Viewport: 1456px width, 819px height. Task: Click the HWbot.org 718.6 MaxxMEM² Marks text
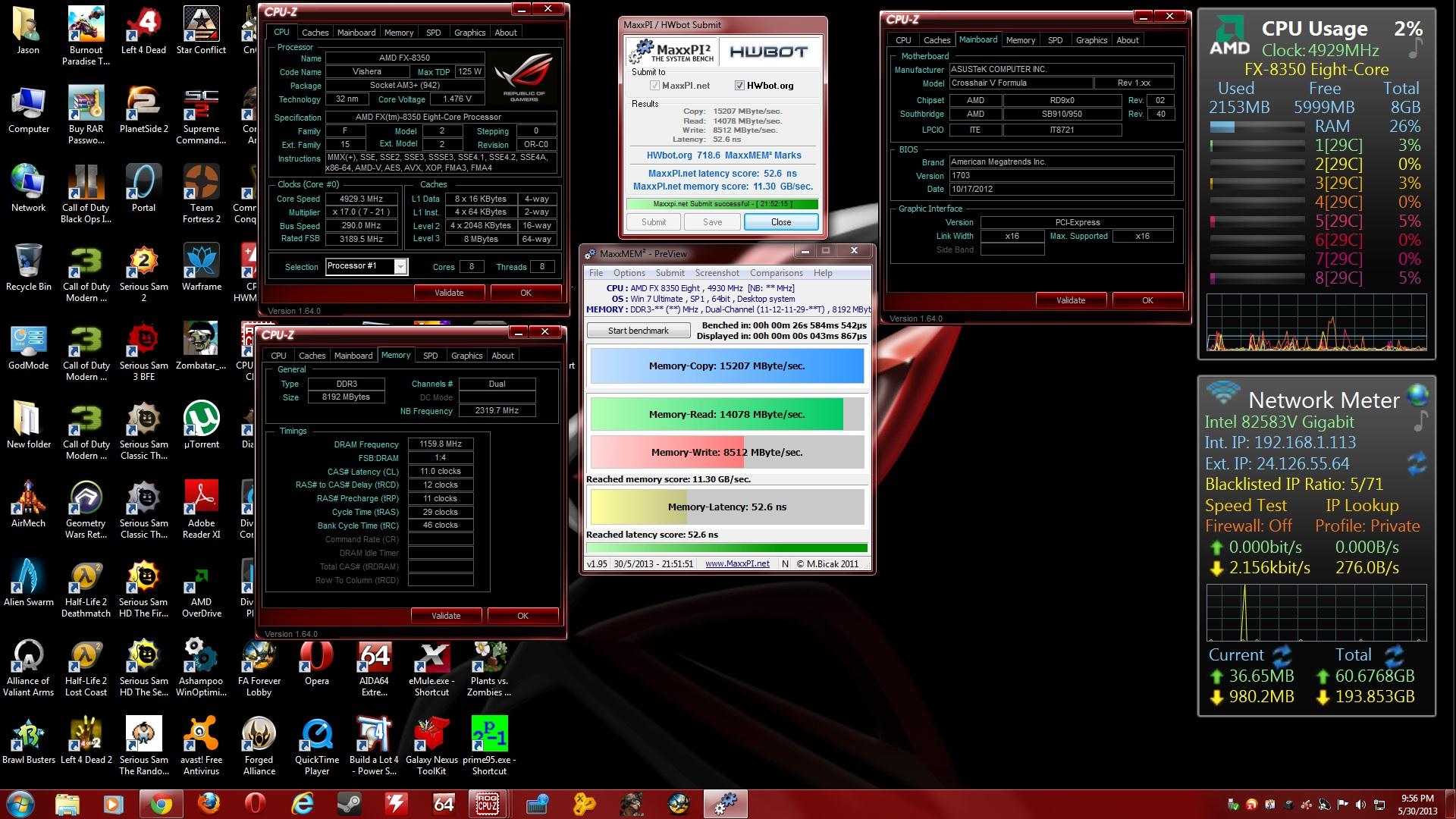pos(723,155)
